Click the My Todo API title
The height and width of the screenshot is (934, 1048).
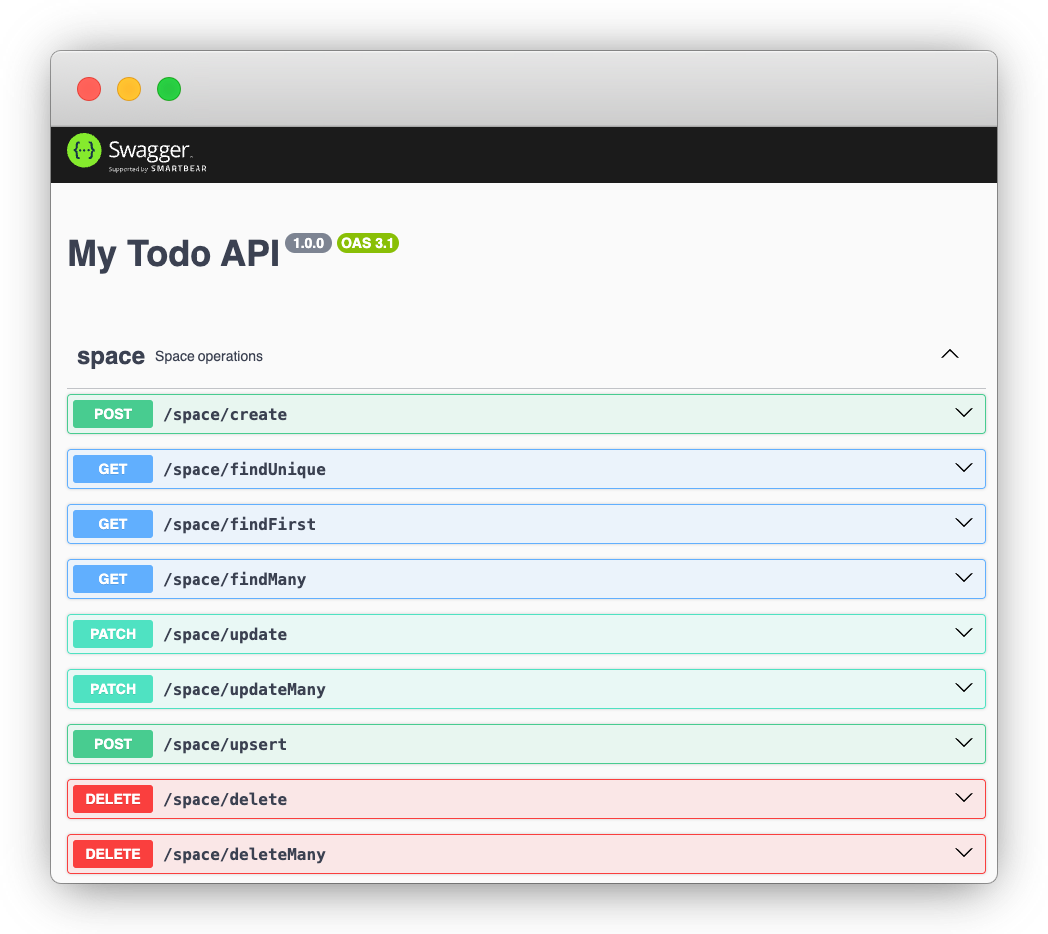[172, 254]
